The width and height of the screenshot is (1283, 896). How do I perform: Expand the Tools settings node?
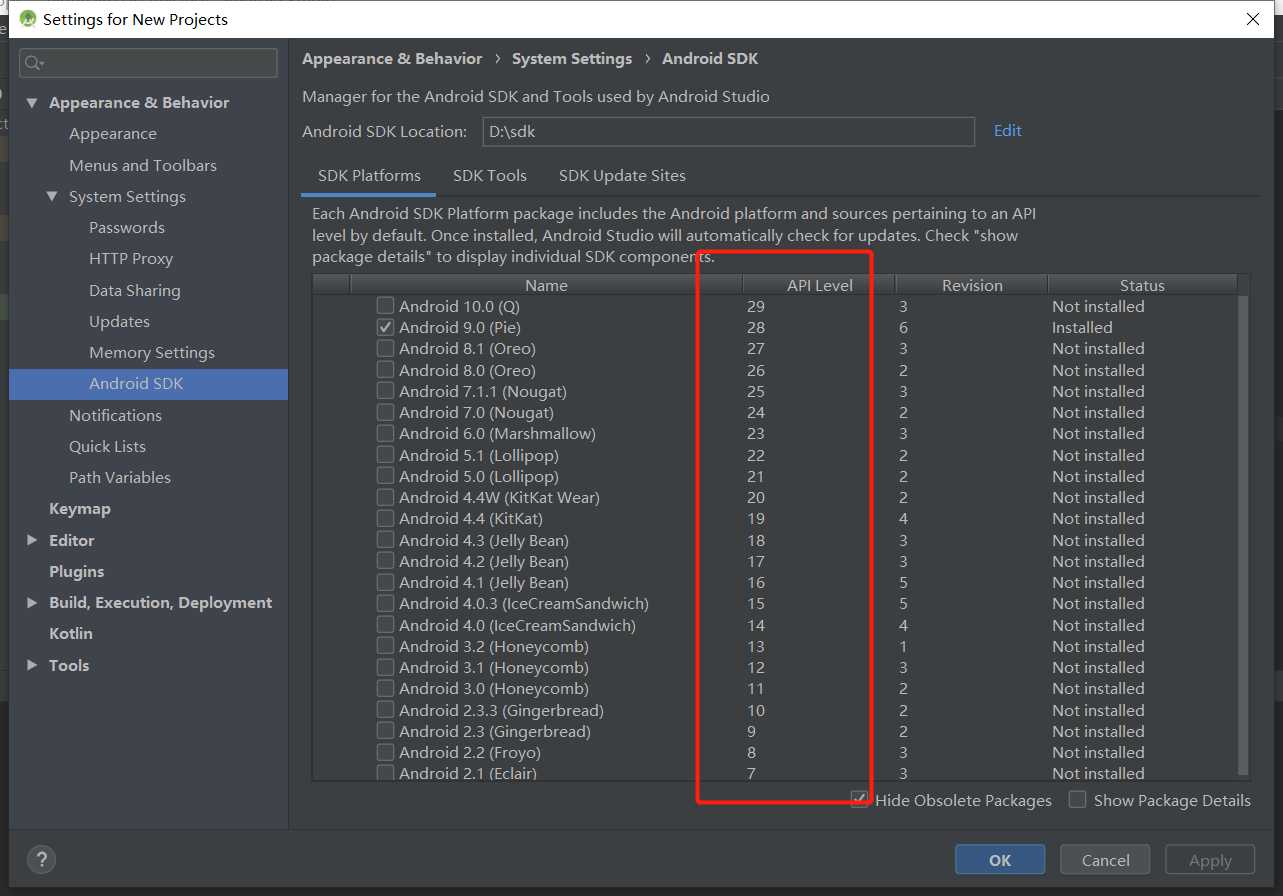pos(32,665)
